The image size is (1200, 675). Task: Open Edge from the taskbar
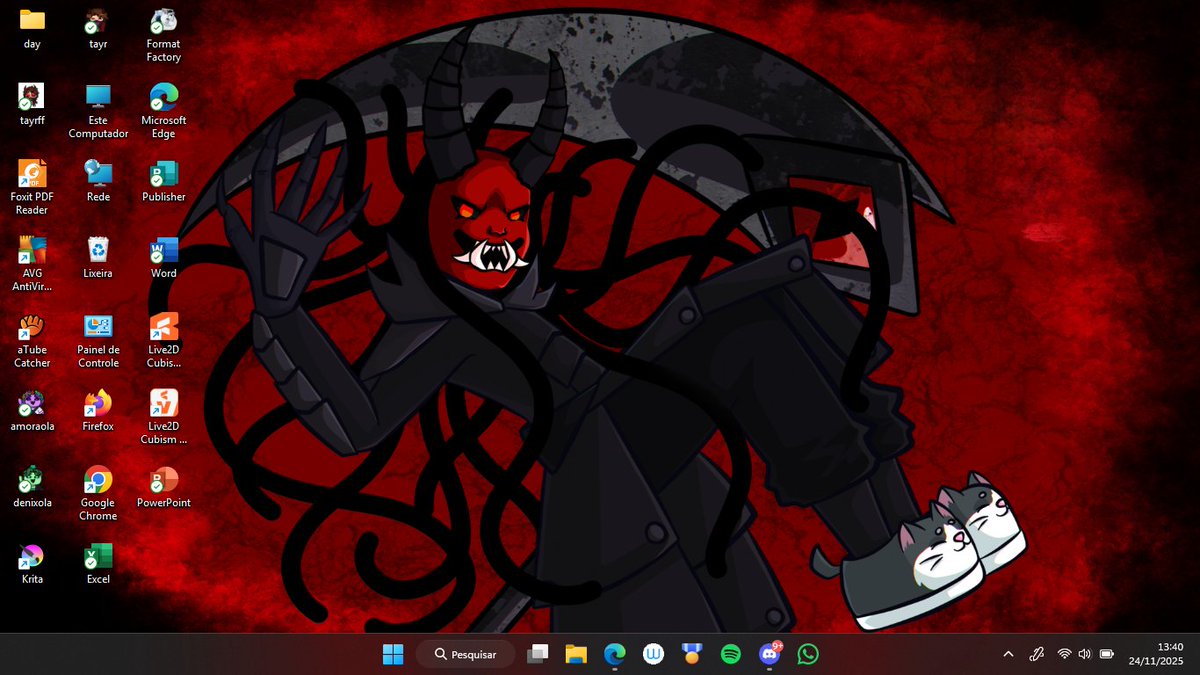point(615,654)
